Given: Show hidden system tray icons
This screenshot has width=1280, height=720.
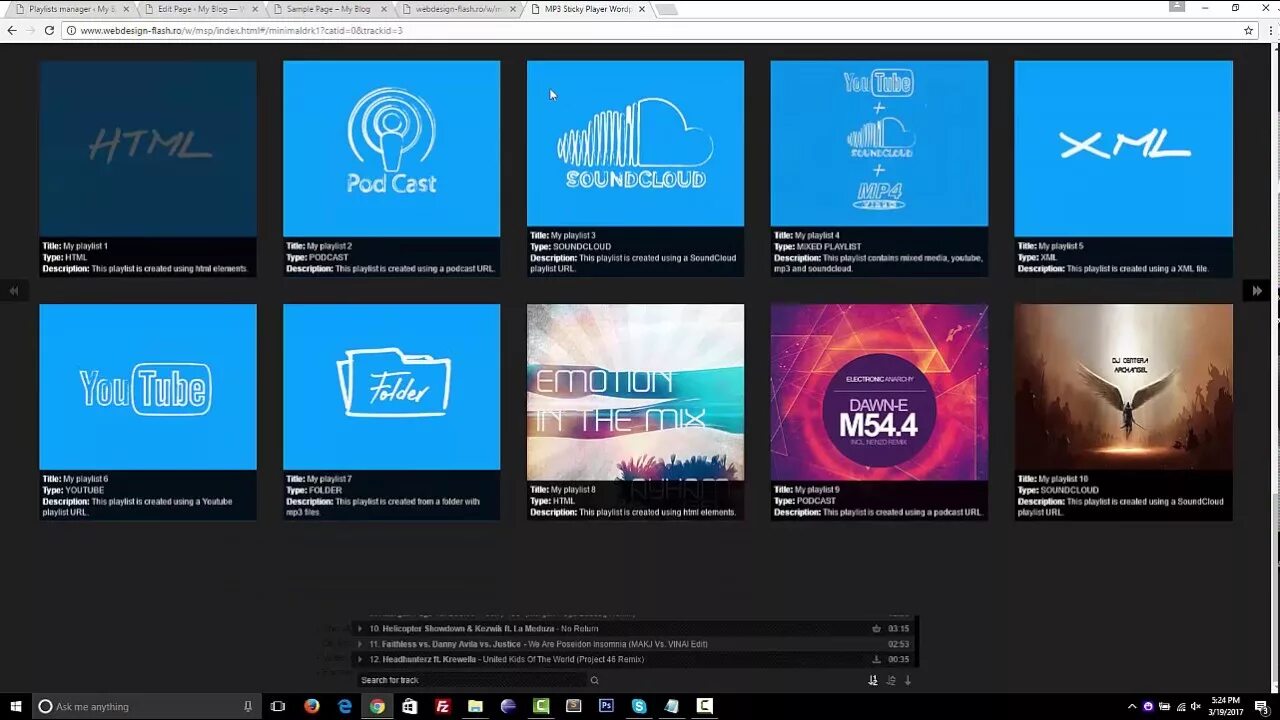Looking at the screenshot, I should 1132,706.
